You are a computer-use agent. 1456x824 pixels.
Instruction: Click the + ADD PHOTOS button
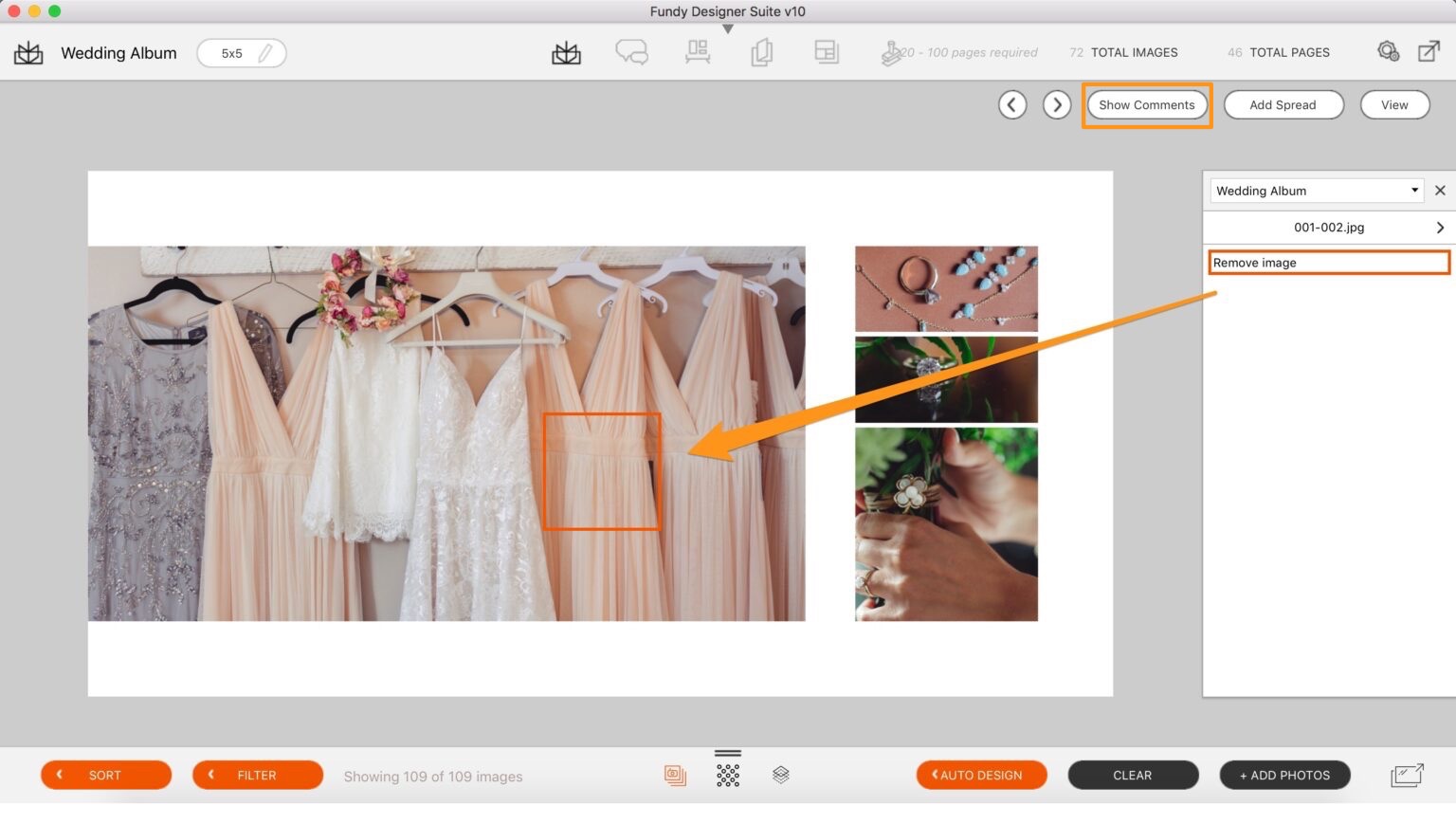(x=1284, y=775)
